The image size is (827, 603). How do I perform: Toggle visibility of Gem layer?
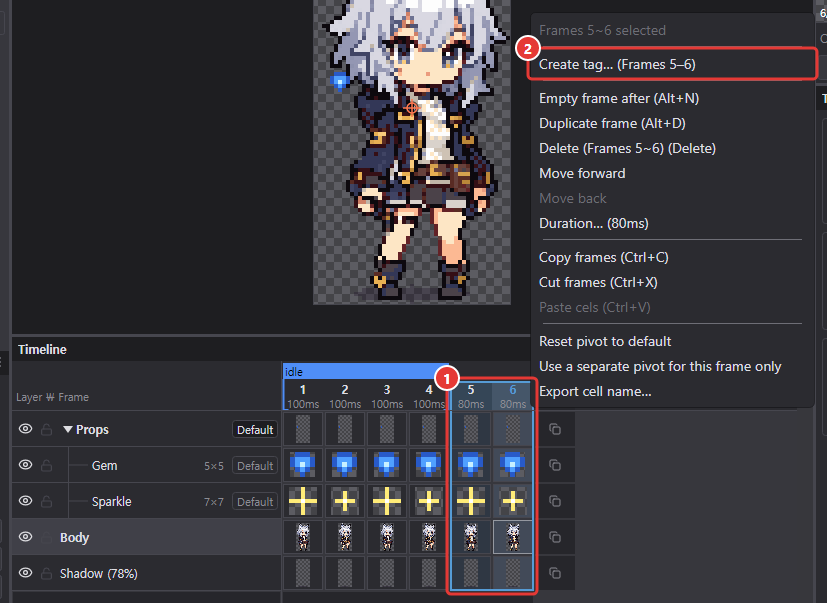point(25,465)
